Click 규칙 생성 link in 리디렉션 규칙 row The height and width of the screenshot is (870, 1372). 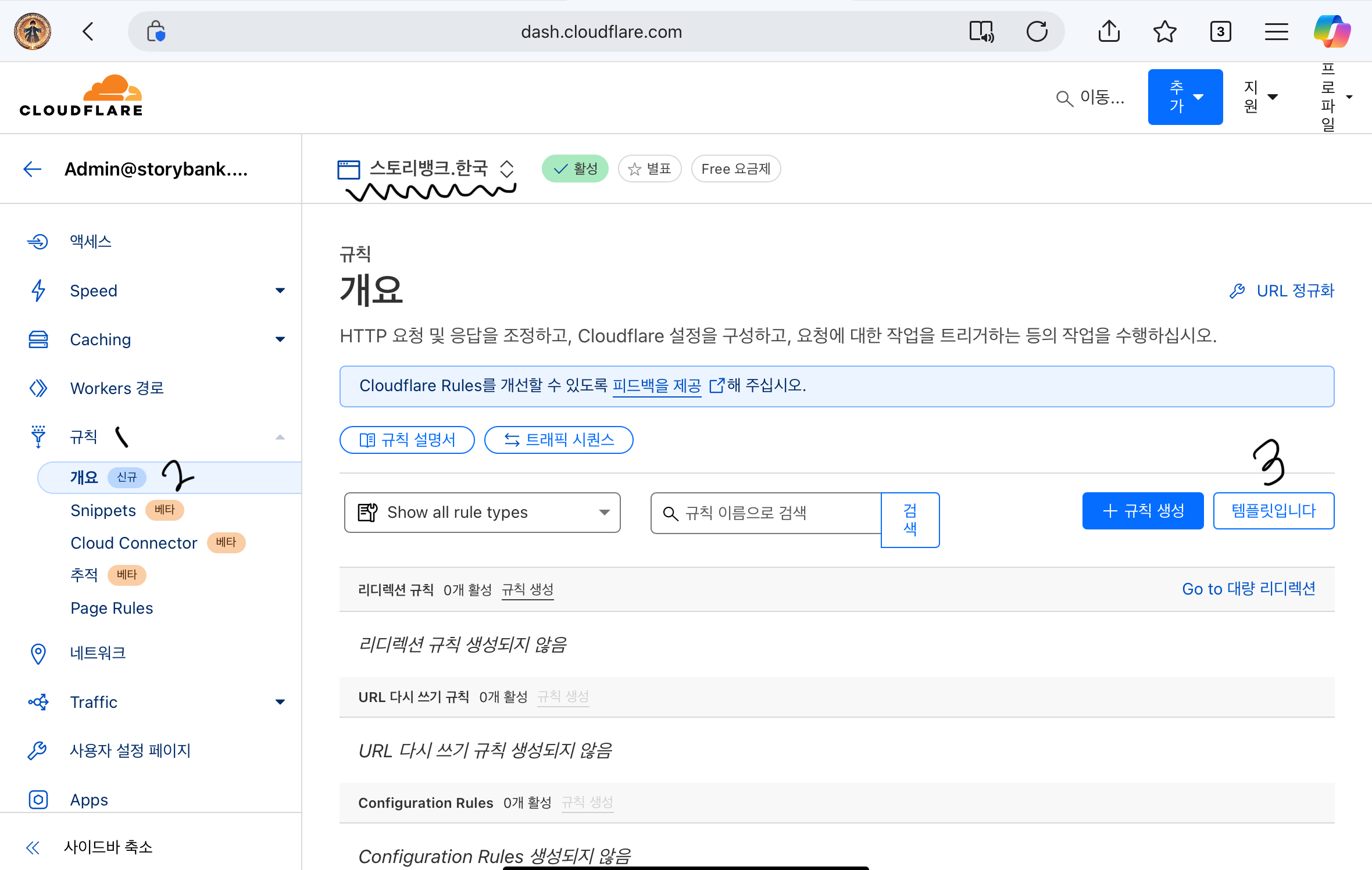528,590
